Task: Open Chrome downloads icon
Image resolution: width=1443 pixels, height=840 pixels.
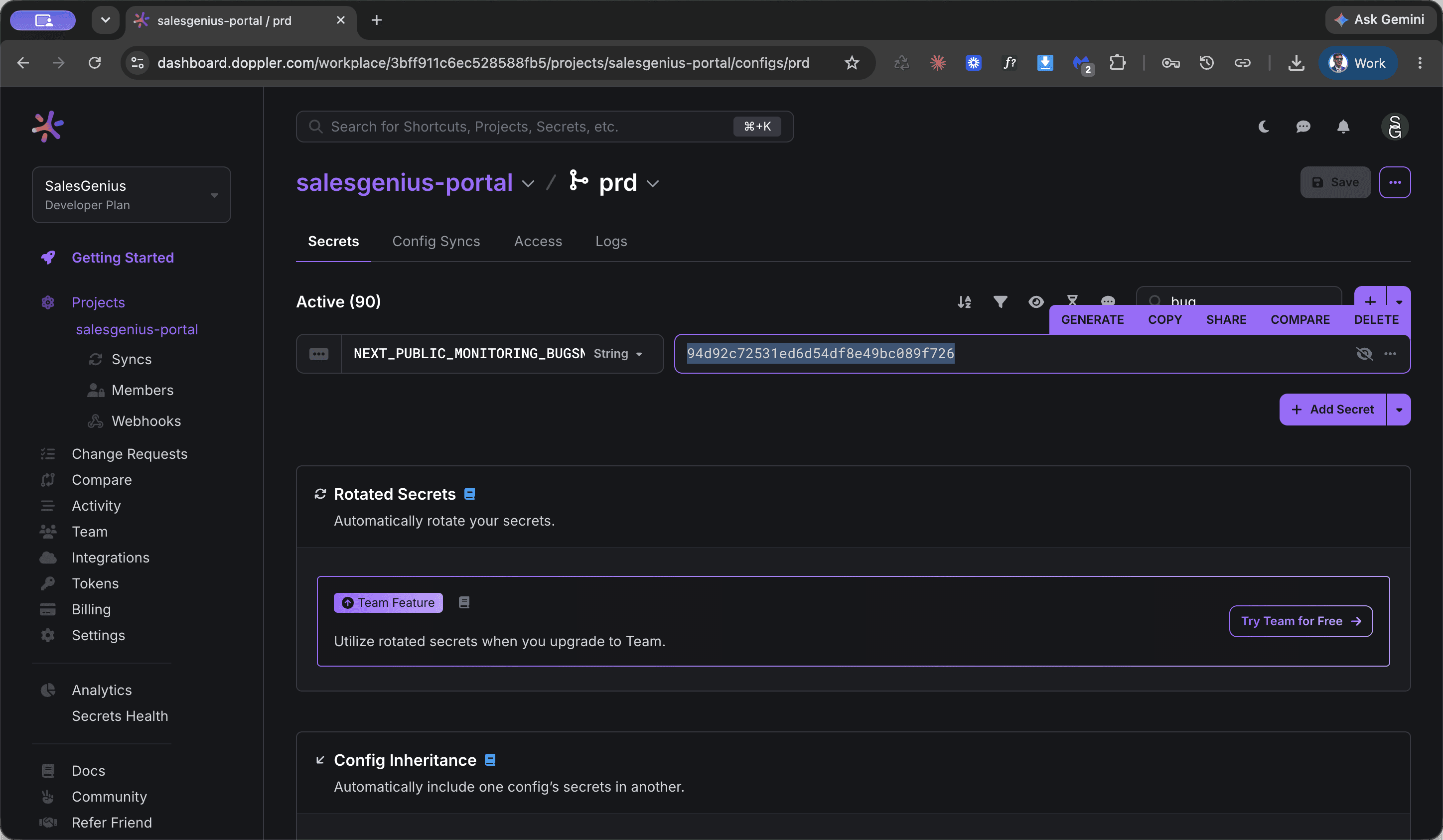Action: (1297, 62)
